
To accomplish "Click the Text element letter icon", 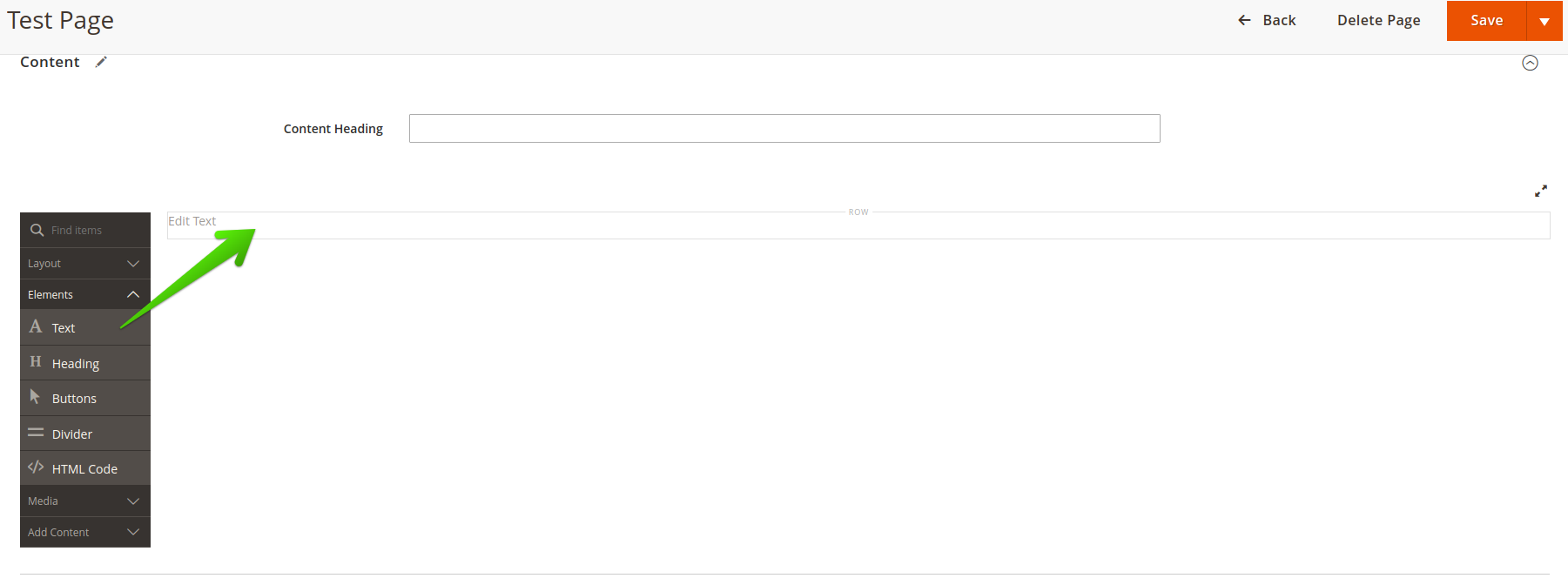I will (36, 326).
